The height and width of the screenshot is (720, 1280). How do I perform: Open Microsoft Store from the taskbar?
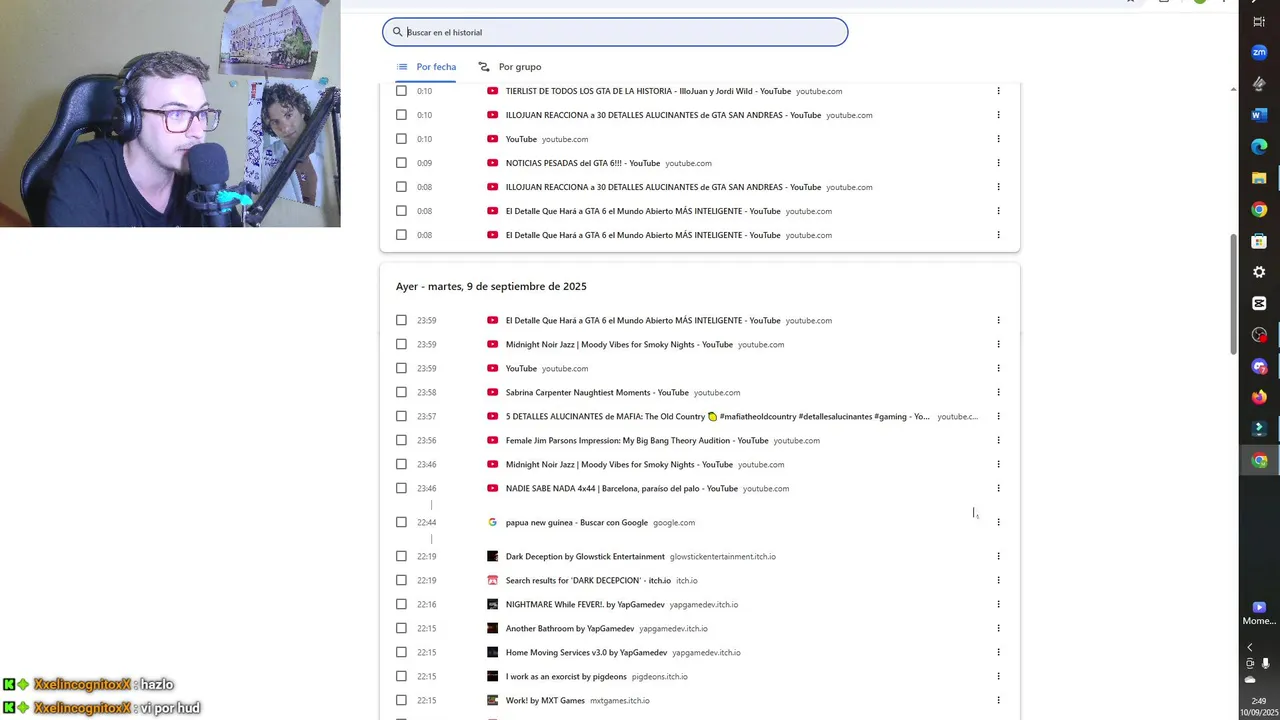pyautogui.click(x=1259, y=241)
